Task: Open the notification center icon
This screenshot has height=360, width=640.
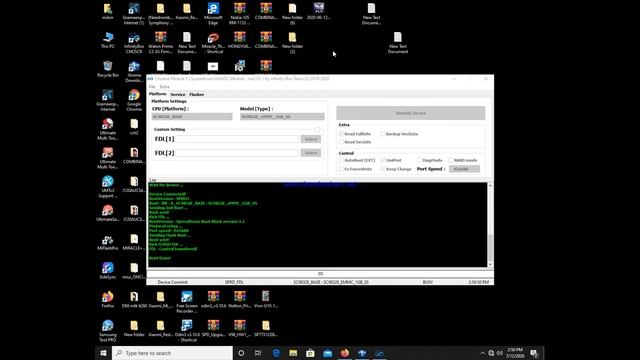Action: tap(533, 353)
